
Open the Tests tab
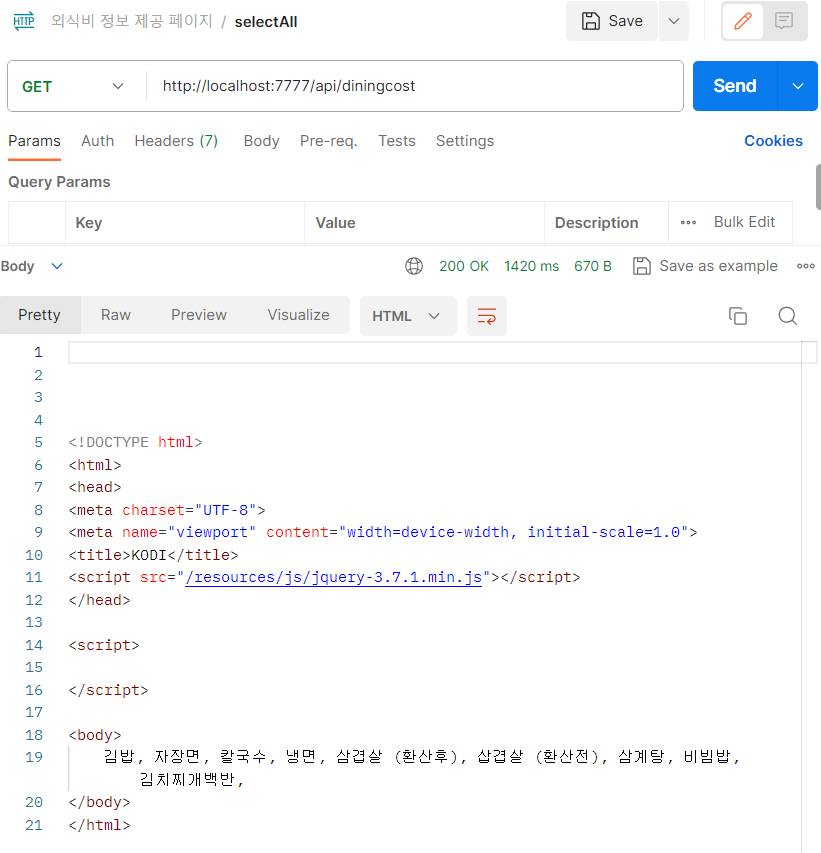click(x=397, y=141)
